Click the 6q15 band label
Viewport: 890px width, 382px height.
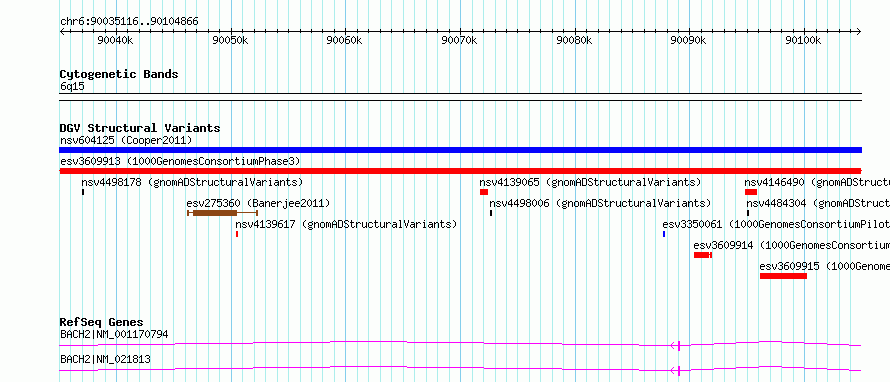pos(72,87)
